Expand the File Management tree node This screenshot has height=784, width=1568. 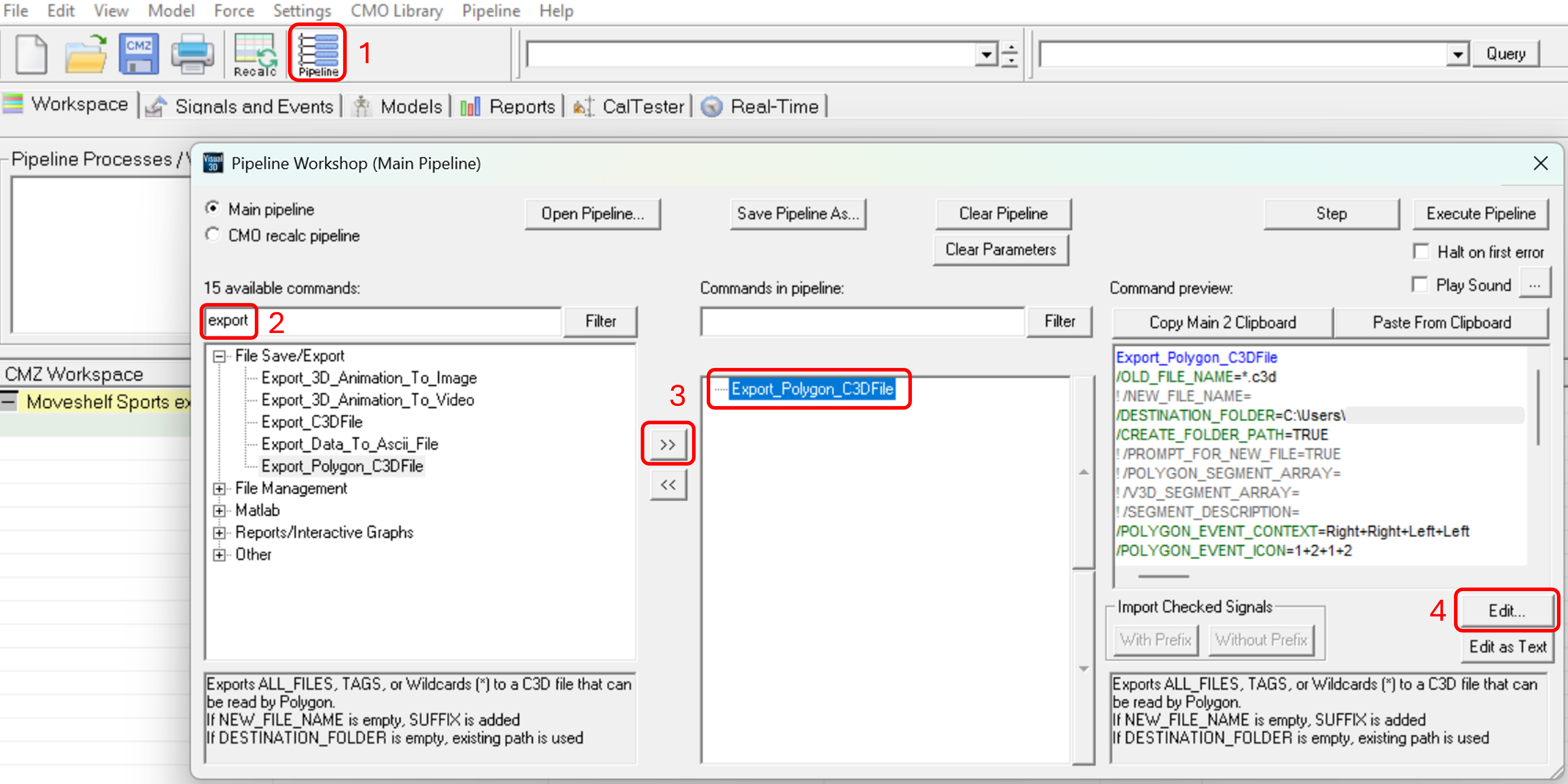click(219, 488)
